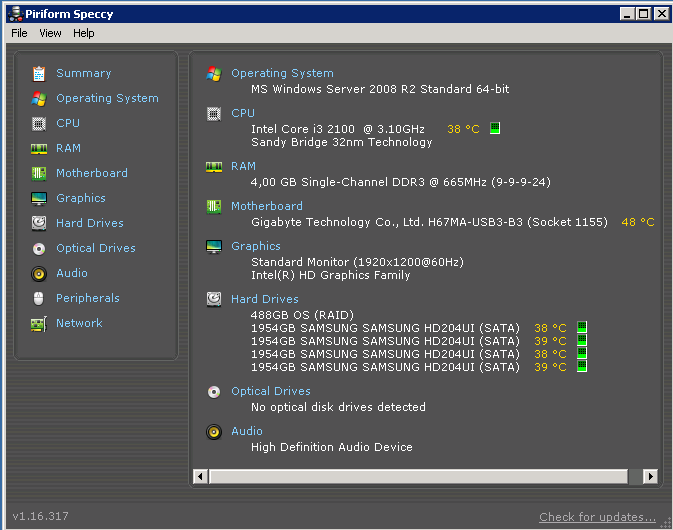Open the Help menu

(84, 33)
